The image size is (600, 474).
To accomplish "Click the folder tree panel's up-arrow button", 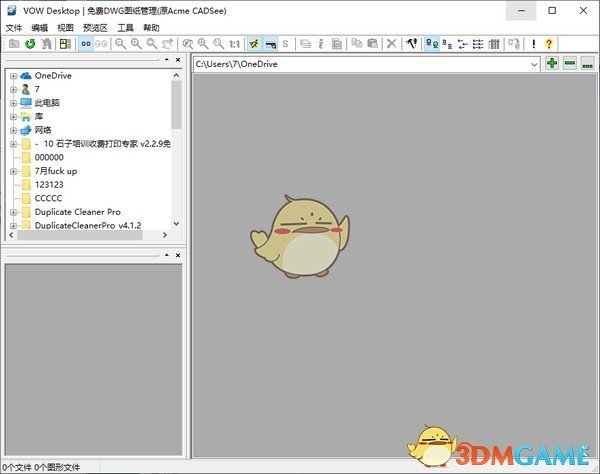I will [x=167, y=60].
